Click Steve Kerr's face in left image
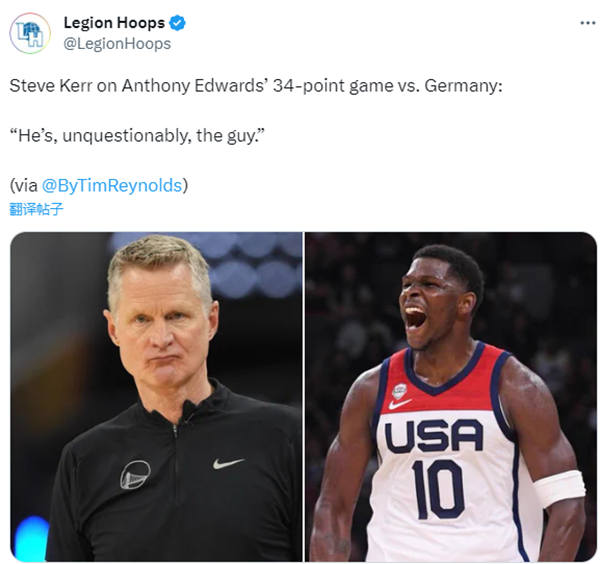This screenshot has height=564, width=600. pos(161,318)
